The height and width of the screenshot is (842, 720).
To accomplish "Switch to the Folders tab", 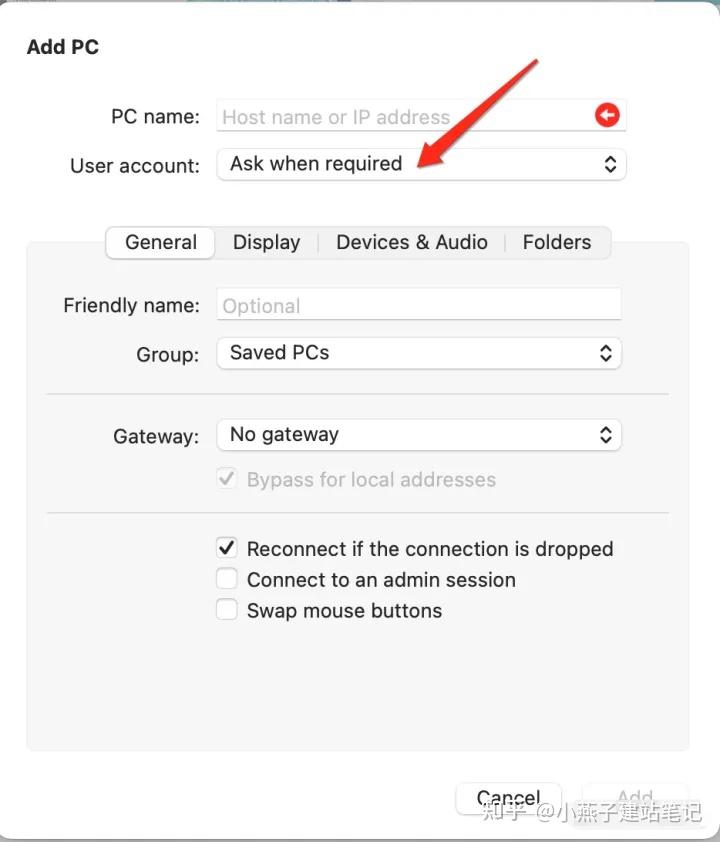I will (x=557, y=242).
